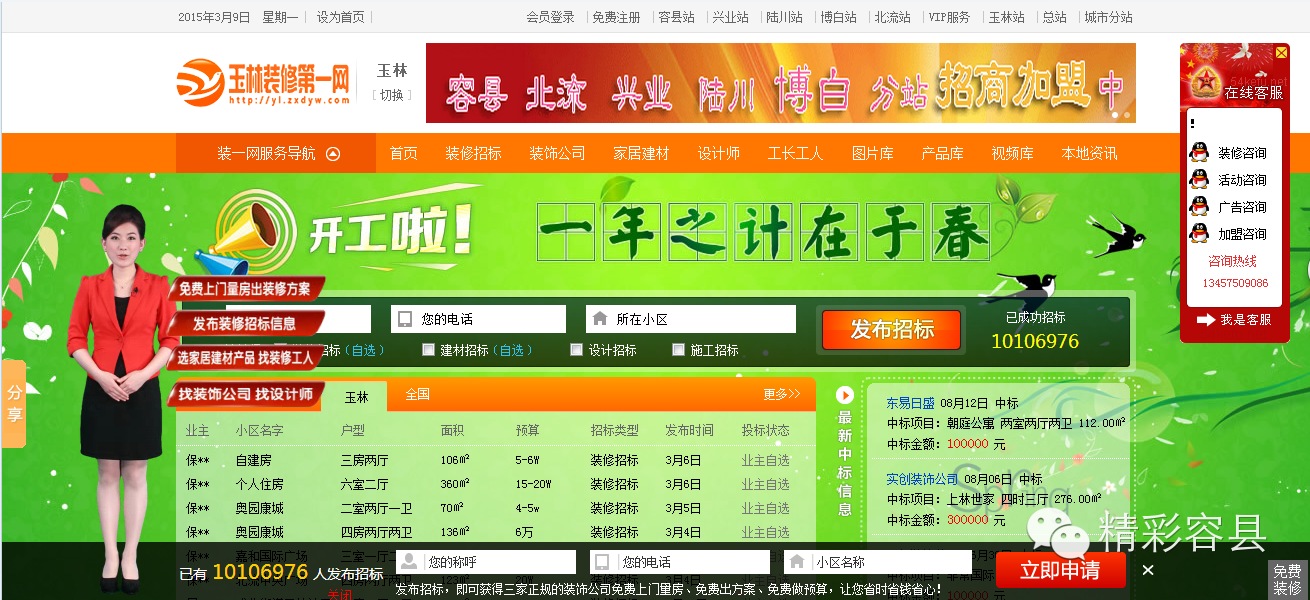The width and height of the screenshot is (1310, 600).
Task: Click 设为首页 link
Action: [x=341, y=17]
